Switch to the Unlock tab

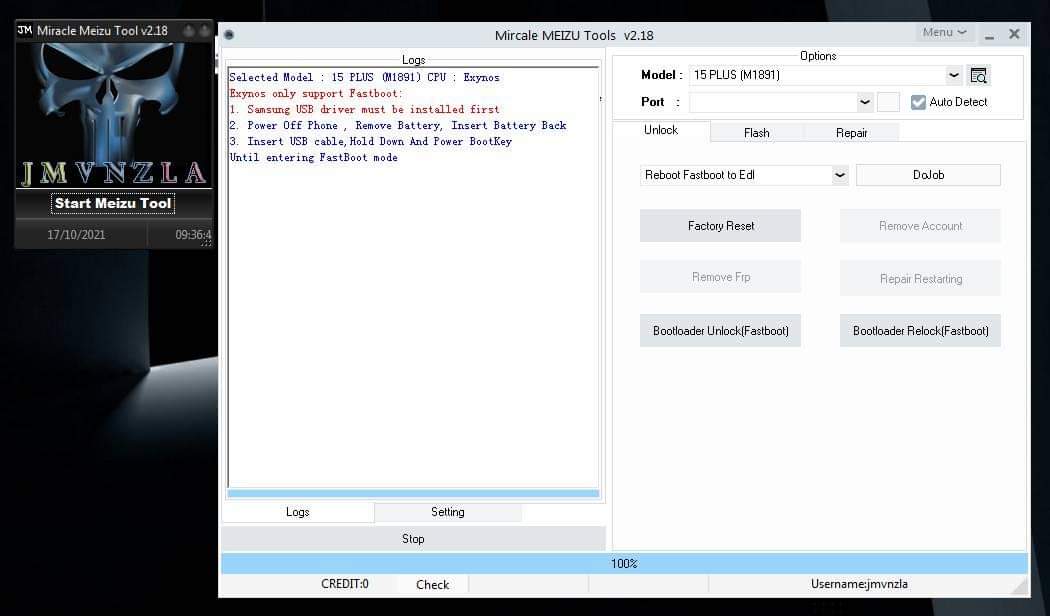[661, 131]
